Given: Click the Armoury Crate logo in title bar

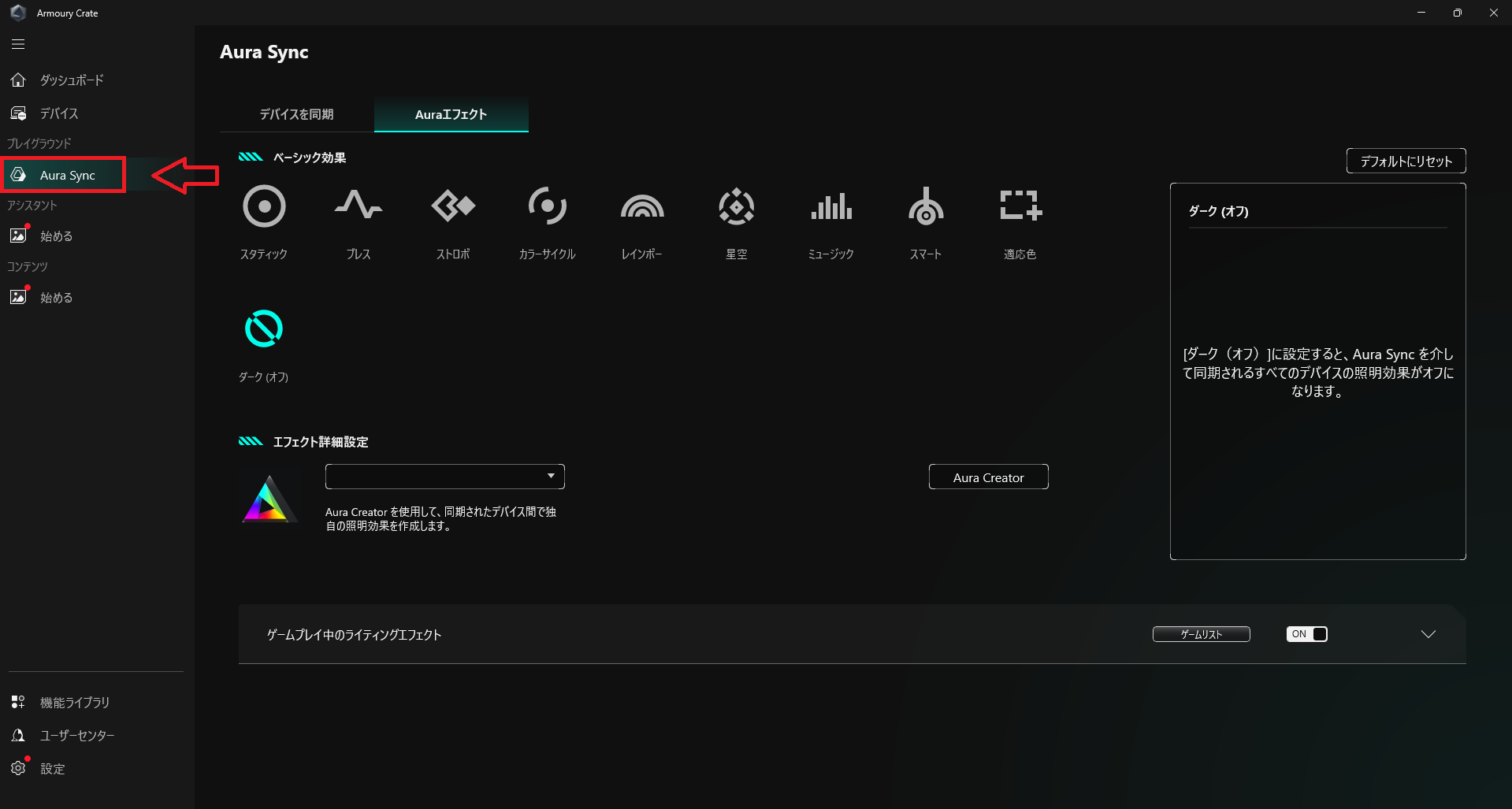Looking at the screenshot, I should pos(18,13).
